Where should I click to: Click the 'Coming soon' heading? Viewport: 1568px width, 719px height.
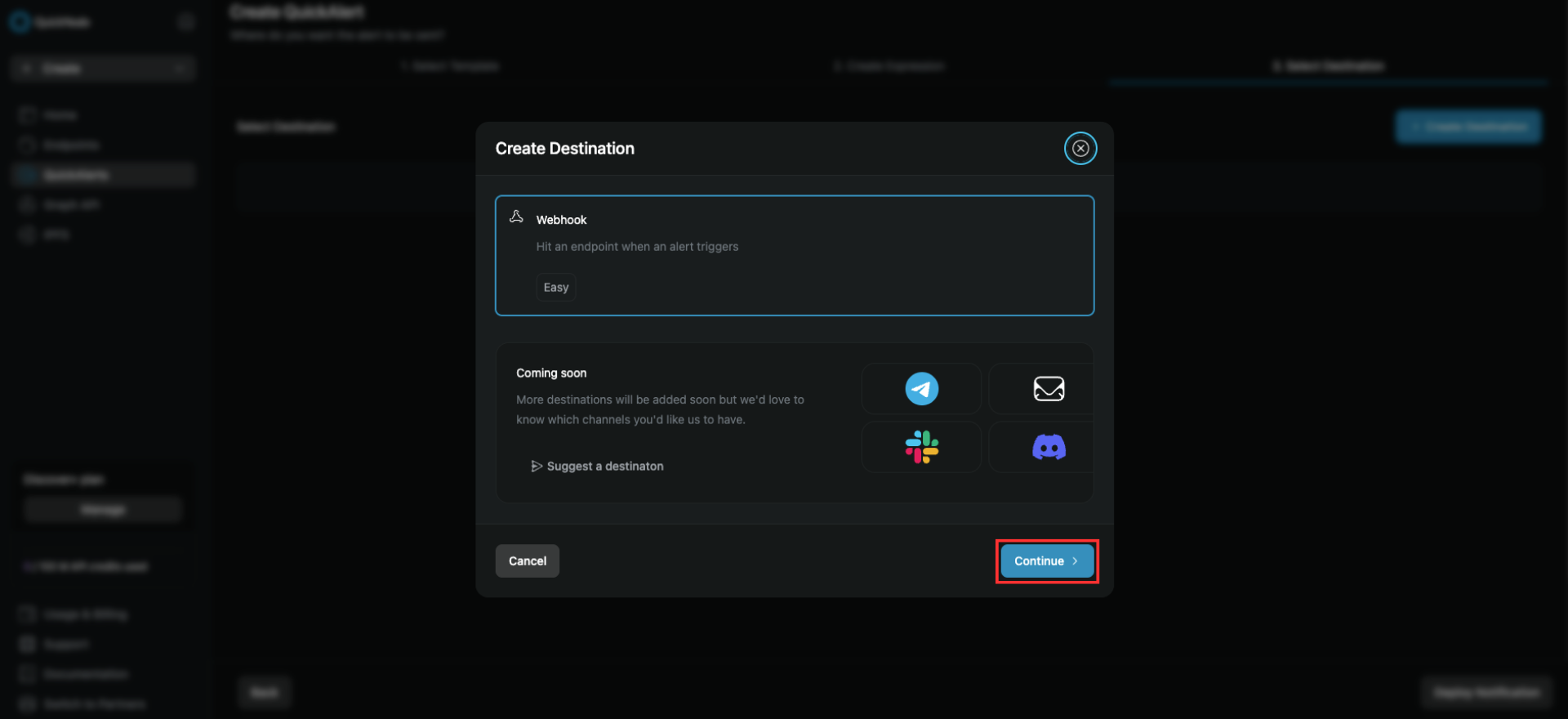(x=551, y=373)
